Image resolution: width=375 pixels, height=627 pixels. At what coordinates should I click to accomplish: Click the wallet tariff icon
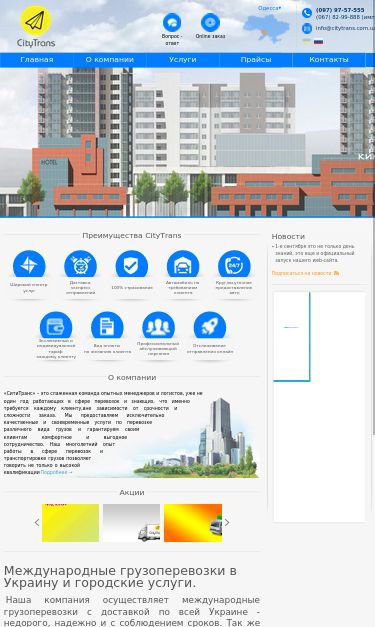pyautogui.click(x=56, y=325)
